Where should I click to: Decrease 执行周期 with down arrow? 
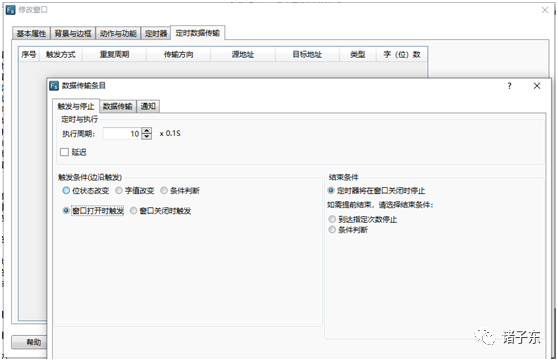pos(147,136)
